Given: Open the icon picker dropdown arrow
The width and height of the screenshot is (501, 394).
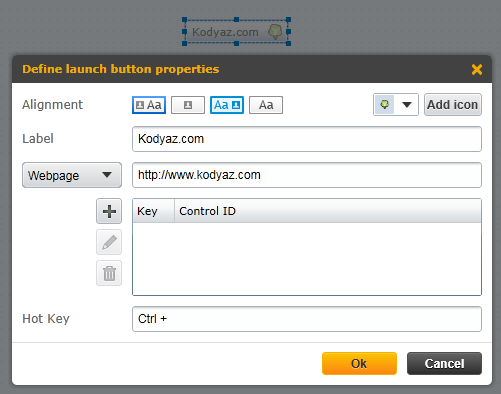Looking at the screenshot, I should point(406,105).
